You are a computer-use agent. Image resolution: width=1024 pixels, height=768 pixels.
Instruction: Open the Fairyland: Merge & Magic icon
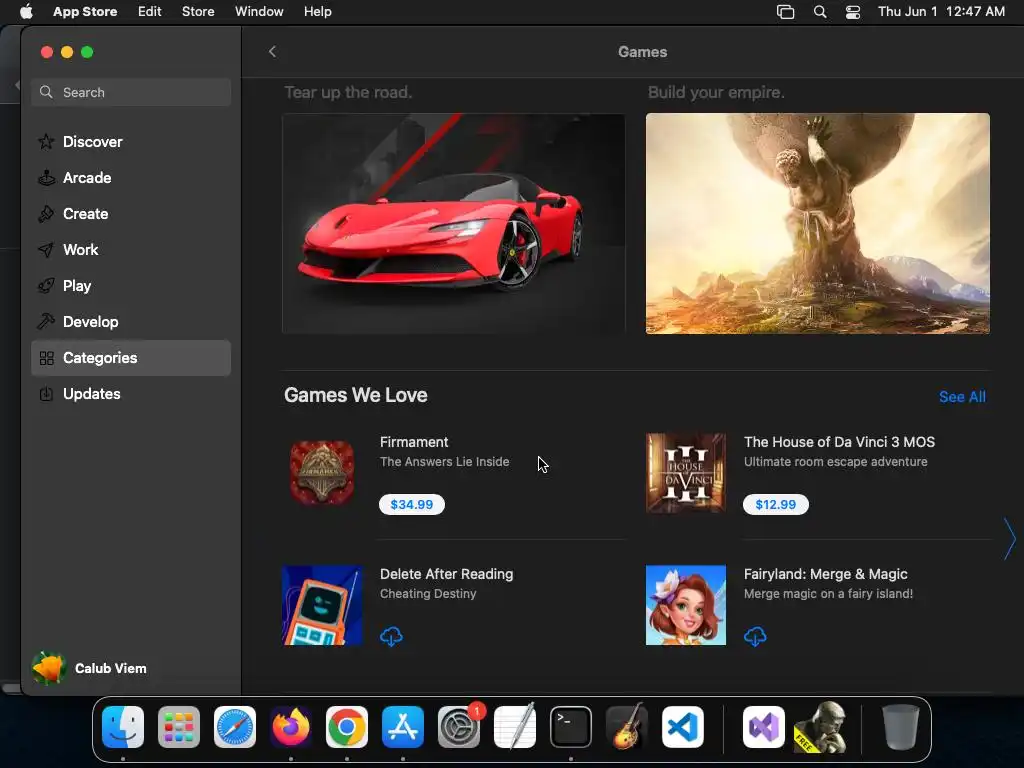click(x=686, y=605)
